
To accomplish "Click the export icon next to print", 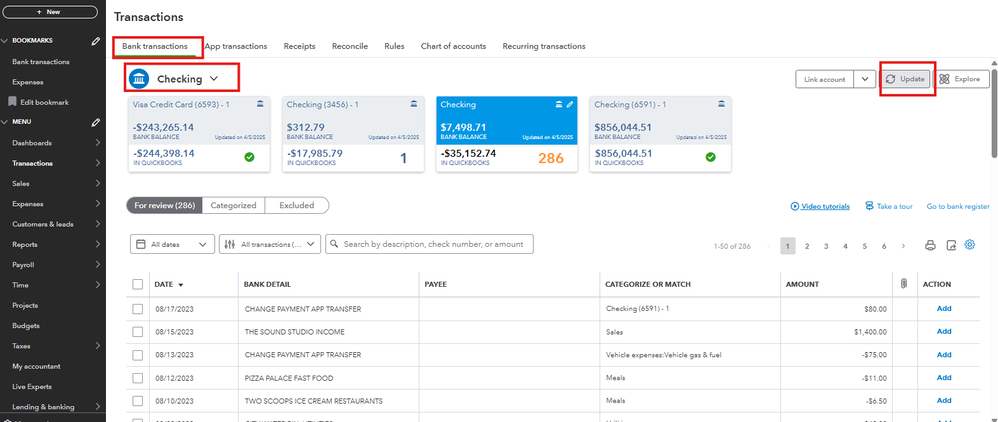I will click(951, 245).
